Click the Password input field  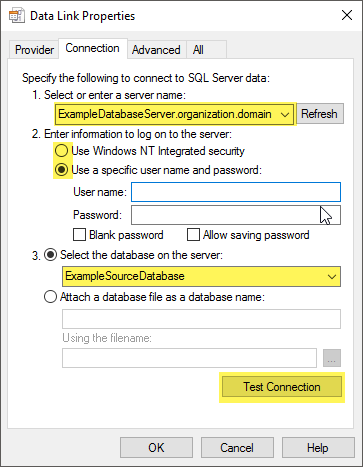point(236,215)
